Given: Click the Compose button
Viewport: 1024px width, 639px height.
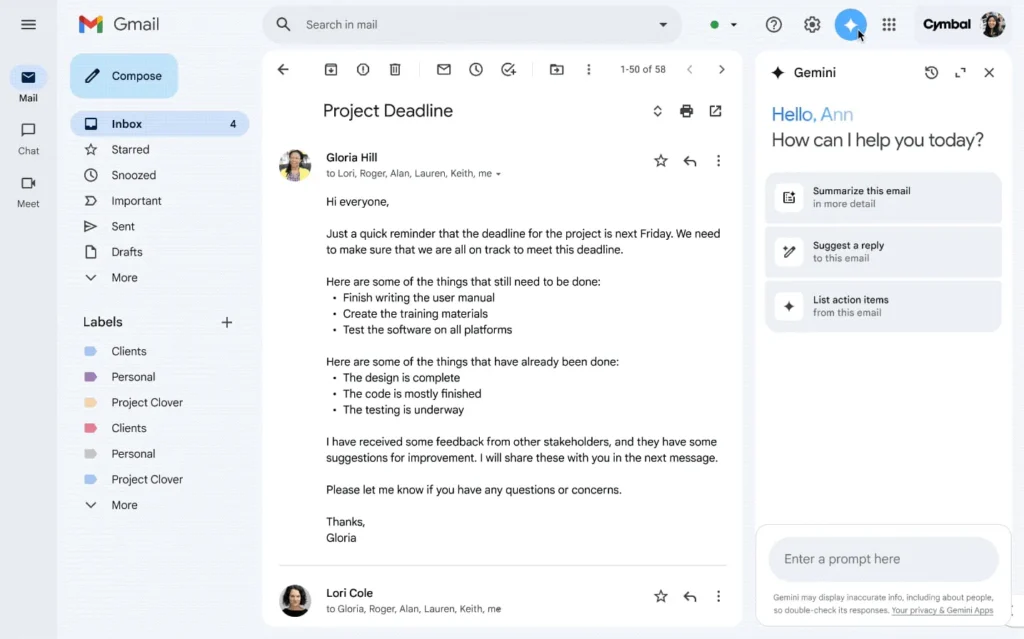Looking at the screenshot, I should [124, 75].
